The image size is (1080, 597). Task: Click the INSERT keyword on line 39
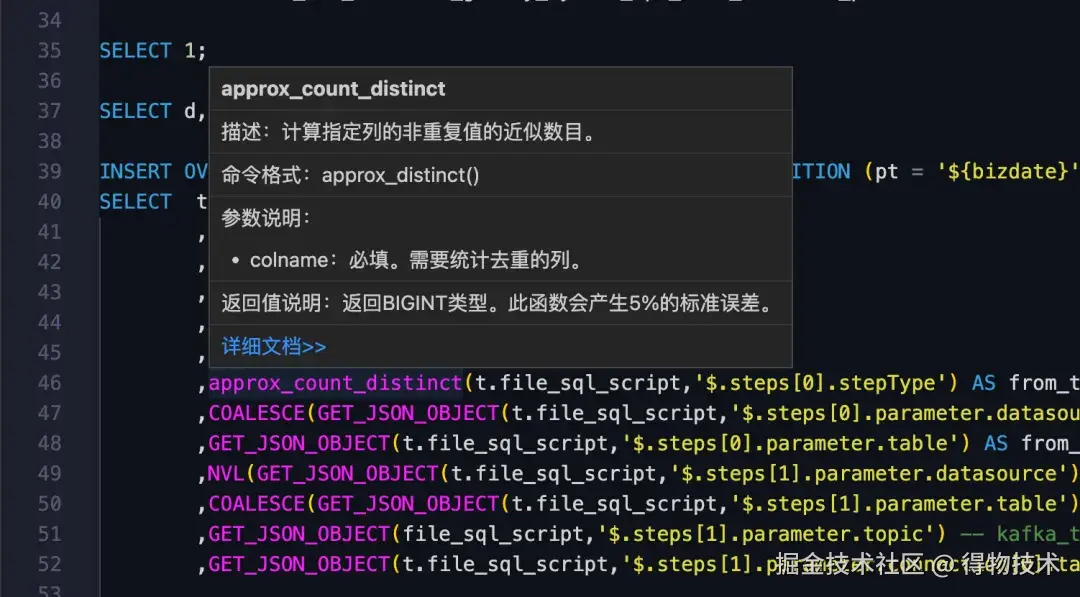point(135,170)
